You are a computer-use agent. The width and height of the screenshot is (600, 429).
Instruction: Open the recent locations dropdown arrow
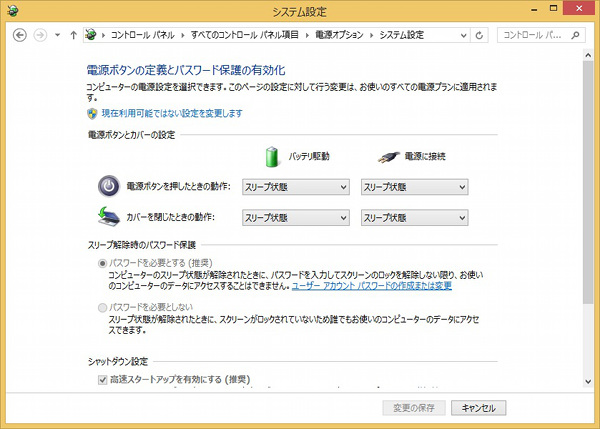coord(57,35)
